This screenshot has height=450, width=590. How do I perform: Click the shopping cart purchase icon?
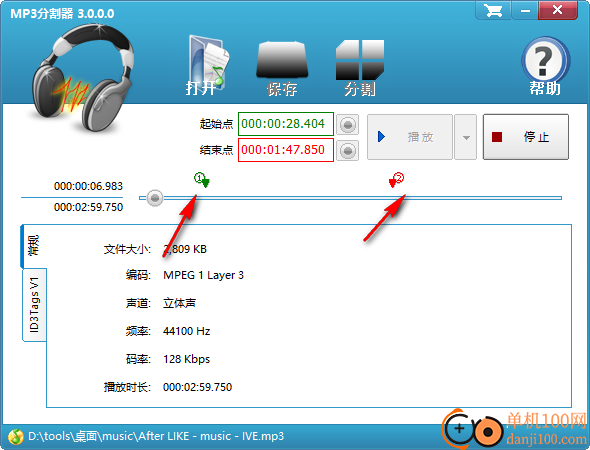point(493,10)
